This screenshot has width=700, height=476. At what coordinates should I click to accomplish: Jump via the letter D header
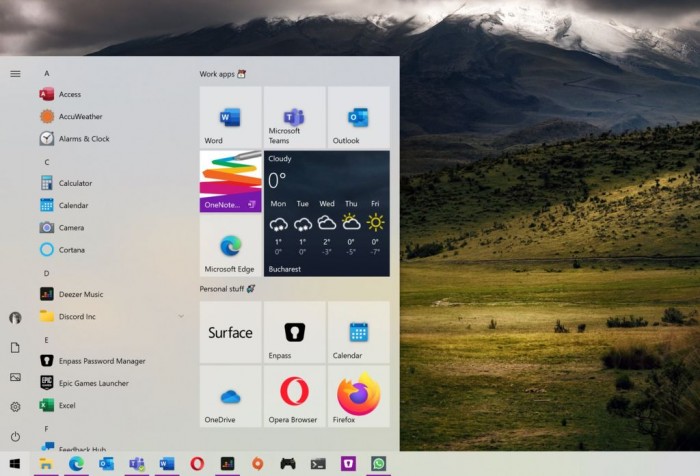pos(46,273)
